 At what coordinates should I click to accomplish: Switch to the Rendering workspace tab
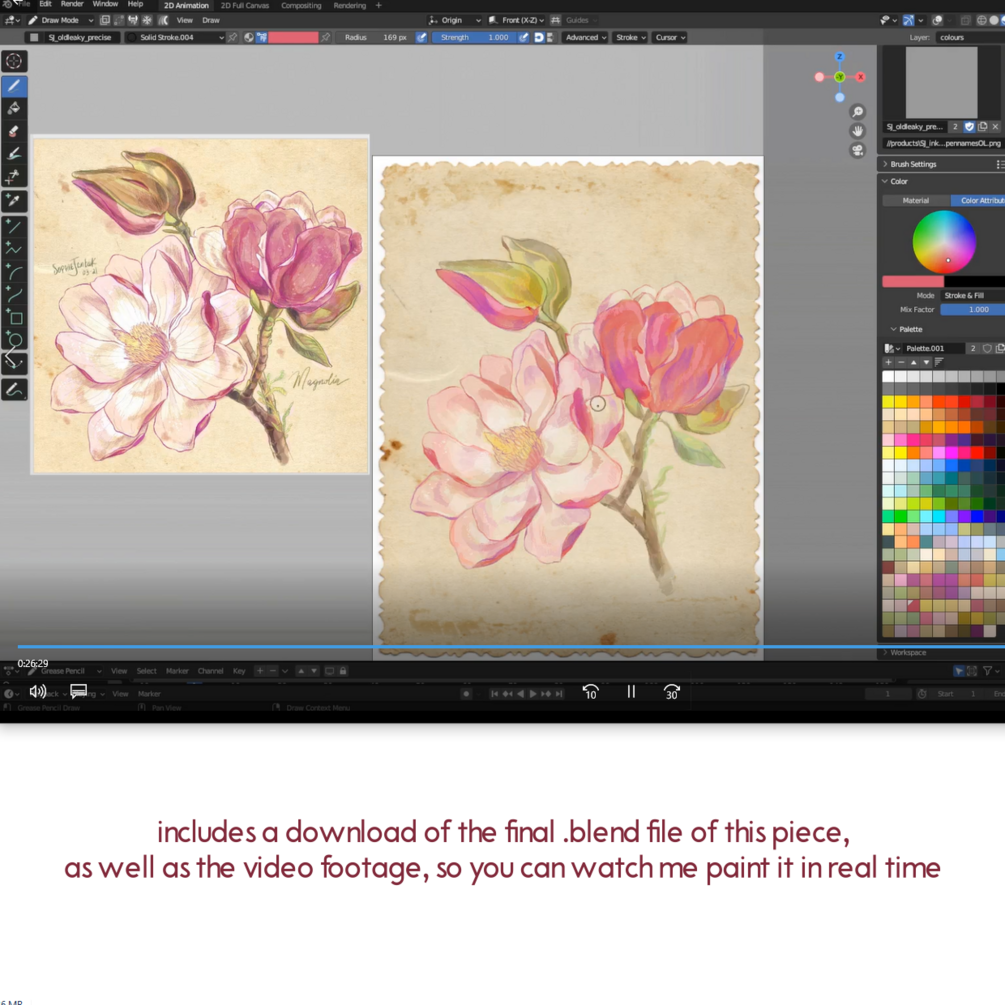click(349, 5)
